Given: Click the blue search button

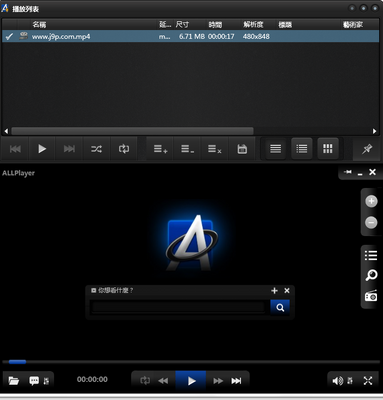Looking at the screenshot, I should click(x=280, y=307).
